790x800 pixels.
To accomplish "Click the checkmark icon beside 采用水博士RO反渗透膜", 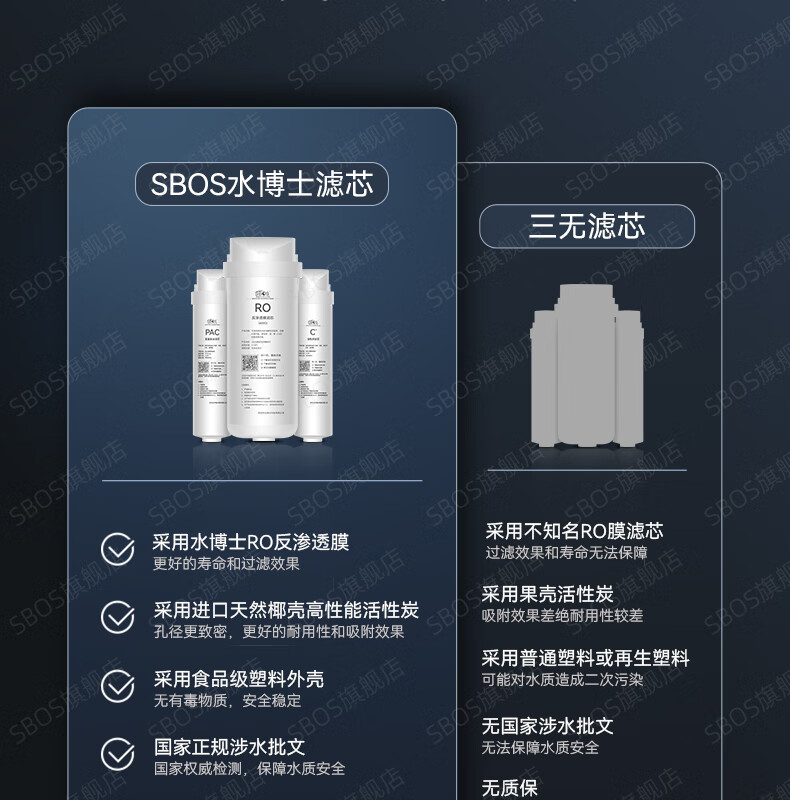I will (118, 549).
